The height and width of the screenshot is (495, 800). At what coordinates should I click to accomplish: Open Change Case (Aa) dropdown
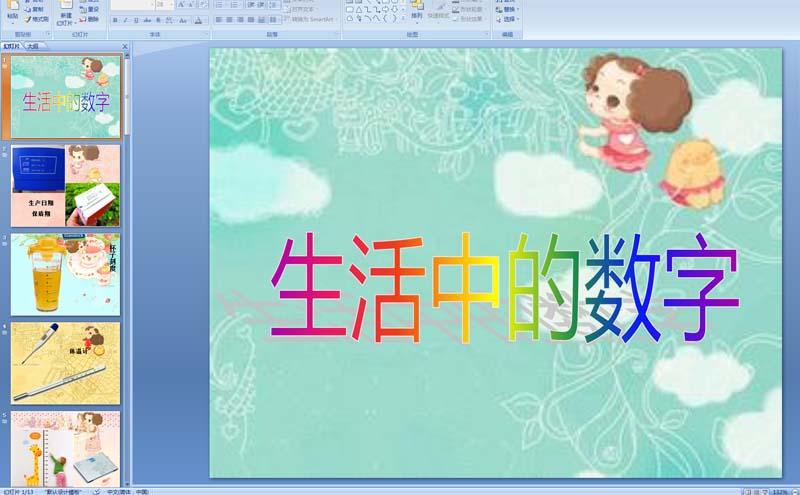coord(184,20)
